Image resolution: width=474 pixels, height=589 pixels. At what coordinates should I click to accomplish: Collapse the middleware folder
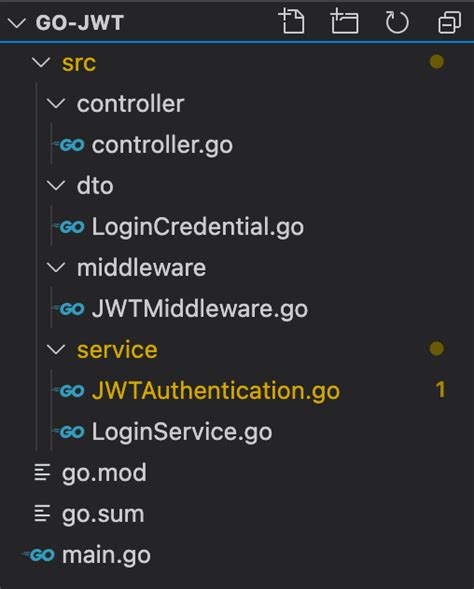coord(56,267)
